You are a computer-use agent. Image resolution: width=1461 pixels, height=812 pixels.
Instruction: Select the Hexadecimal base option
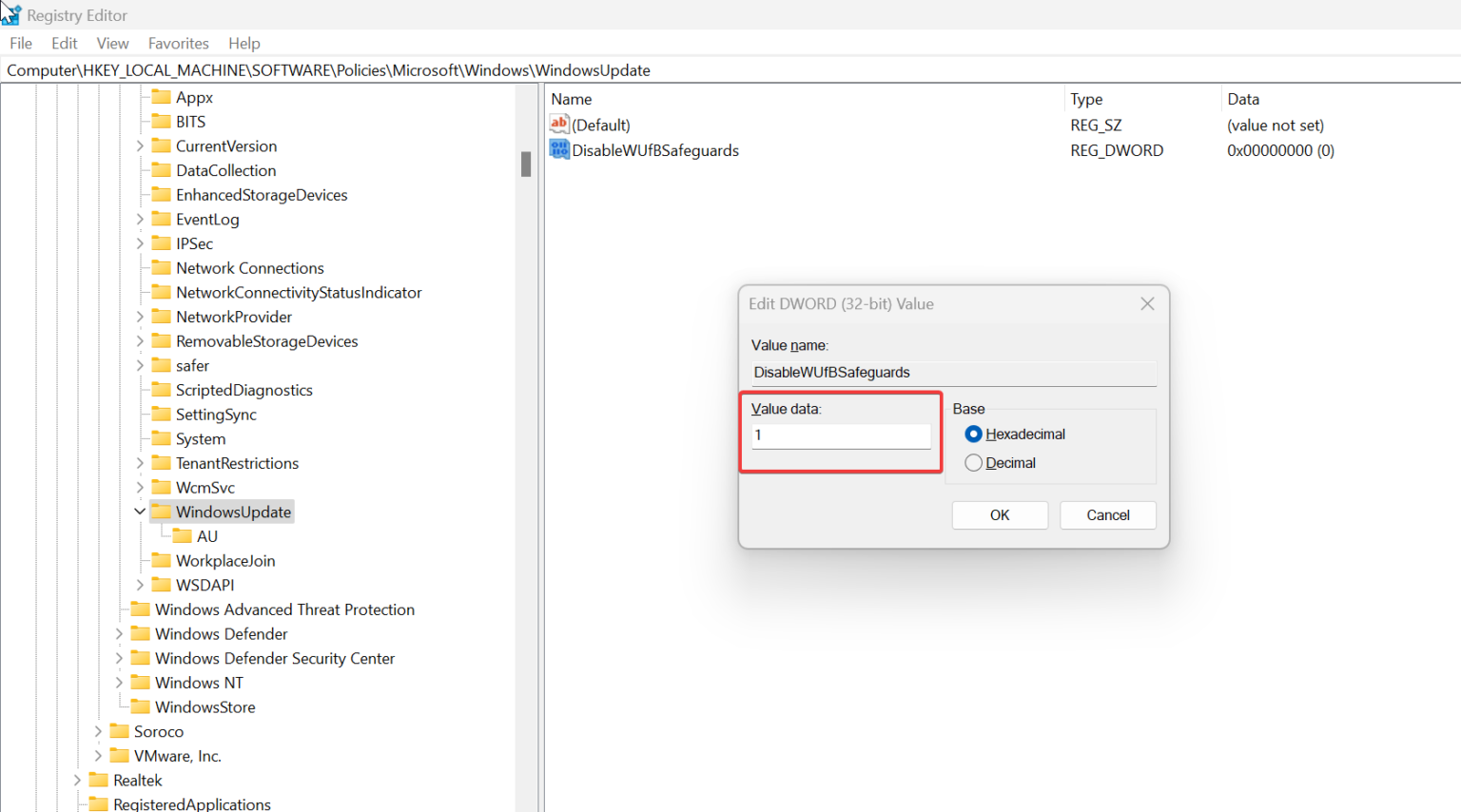click(x=973, y=434)
